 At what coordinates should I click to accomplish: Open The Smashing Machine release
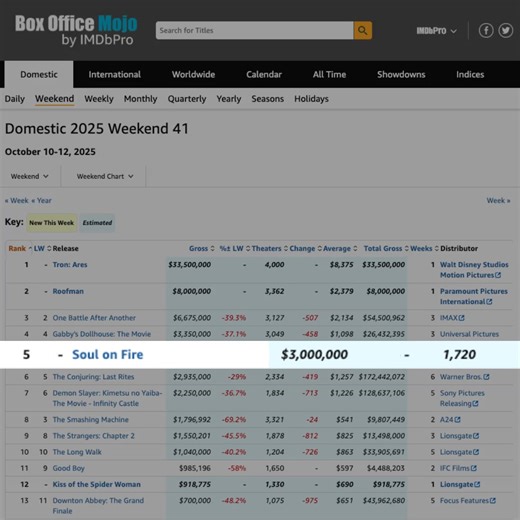pos(91,420)
